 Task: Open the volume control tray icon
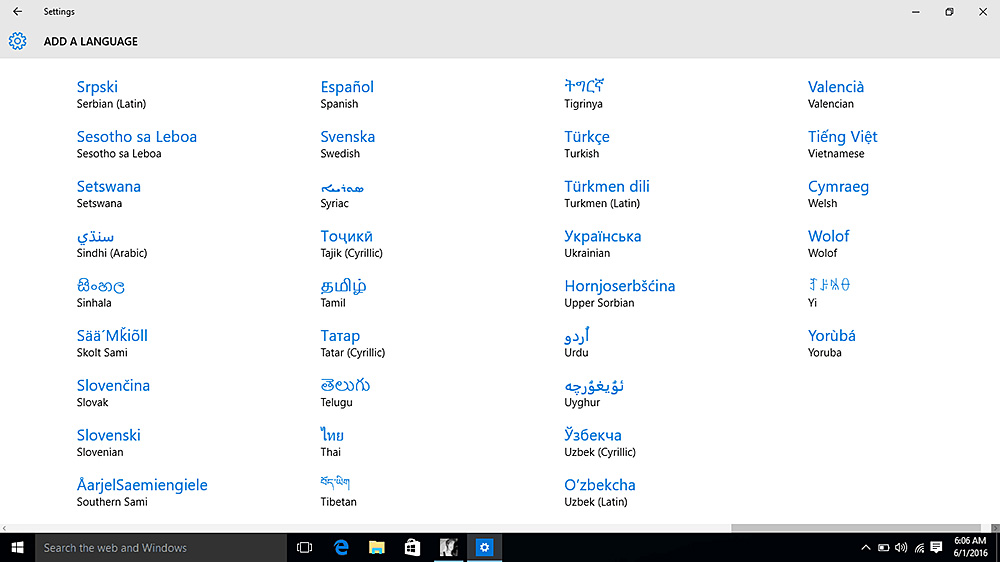click(x=901, y=548)
